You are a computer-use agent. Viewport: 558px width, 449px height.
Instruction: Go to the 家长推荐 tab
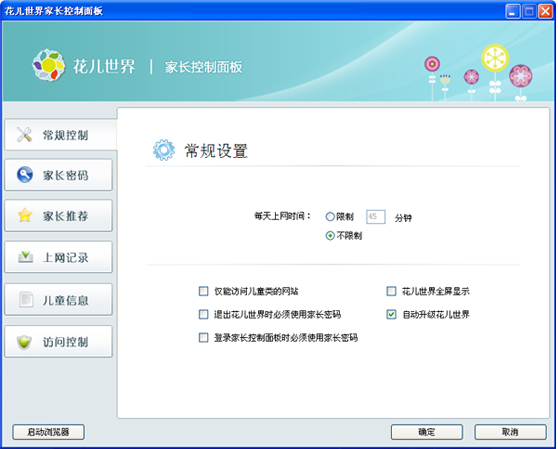coord(58,216)
